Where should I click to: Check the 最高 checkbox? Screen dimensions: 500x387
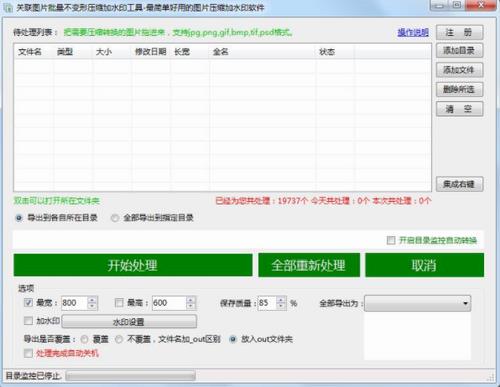(119, 303)
